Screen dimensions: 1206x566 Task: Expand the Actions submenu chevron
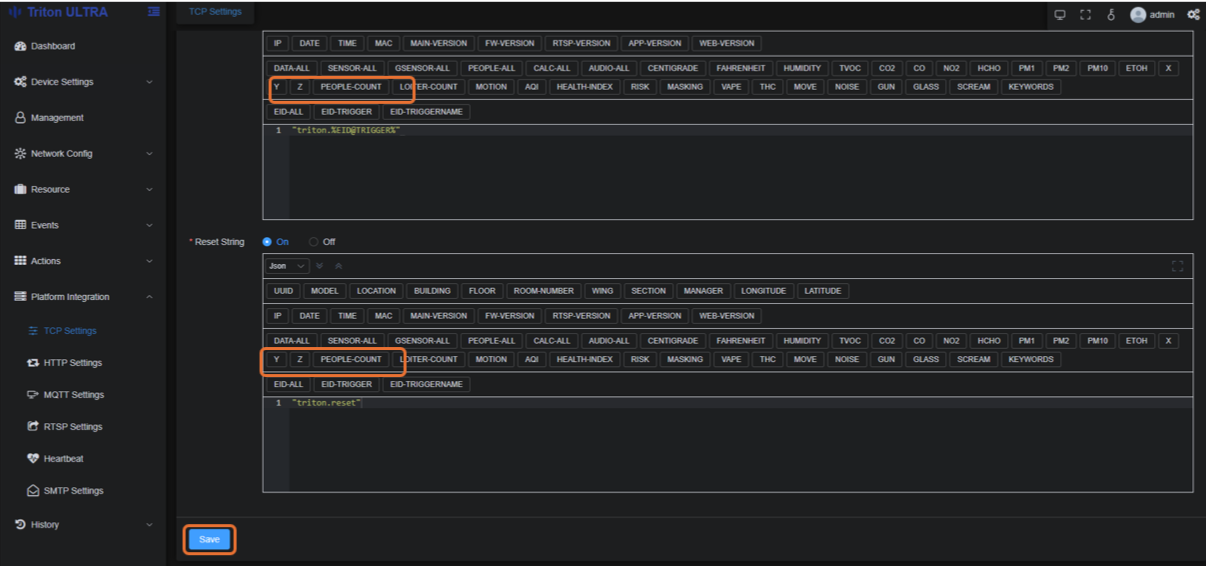(x=150, y=260)
